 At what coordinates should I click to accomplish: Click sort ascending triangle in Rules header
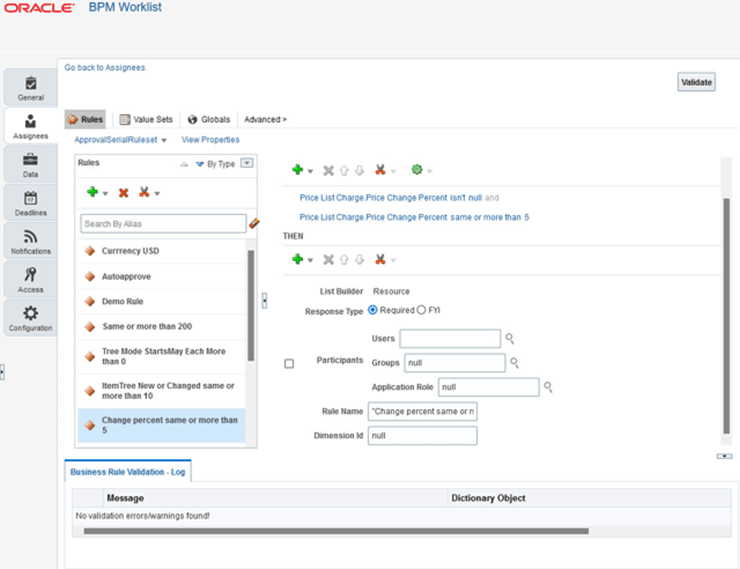(x=184, y=164)
